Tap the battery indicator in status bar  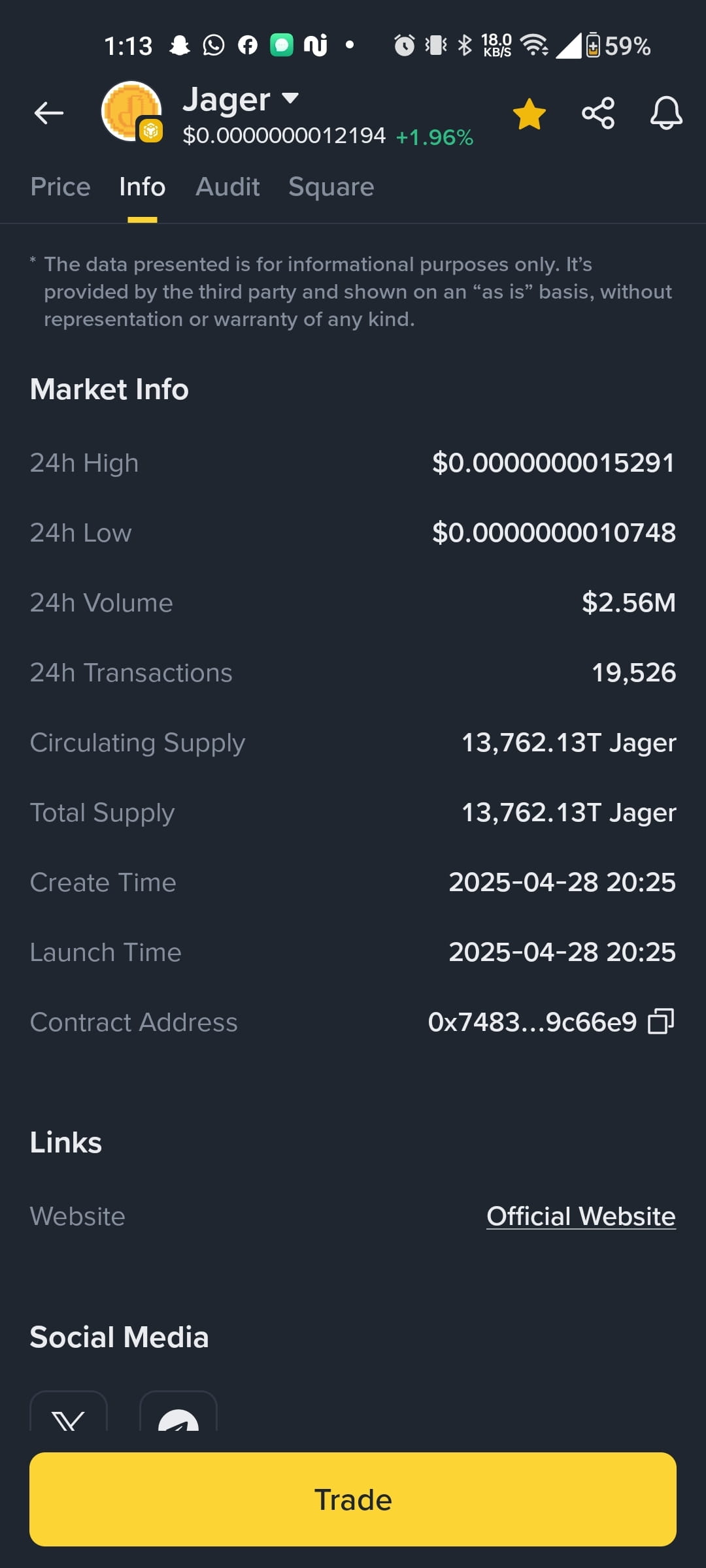(x=593, y=46)
